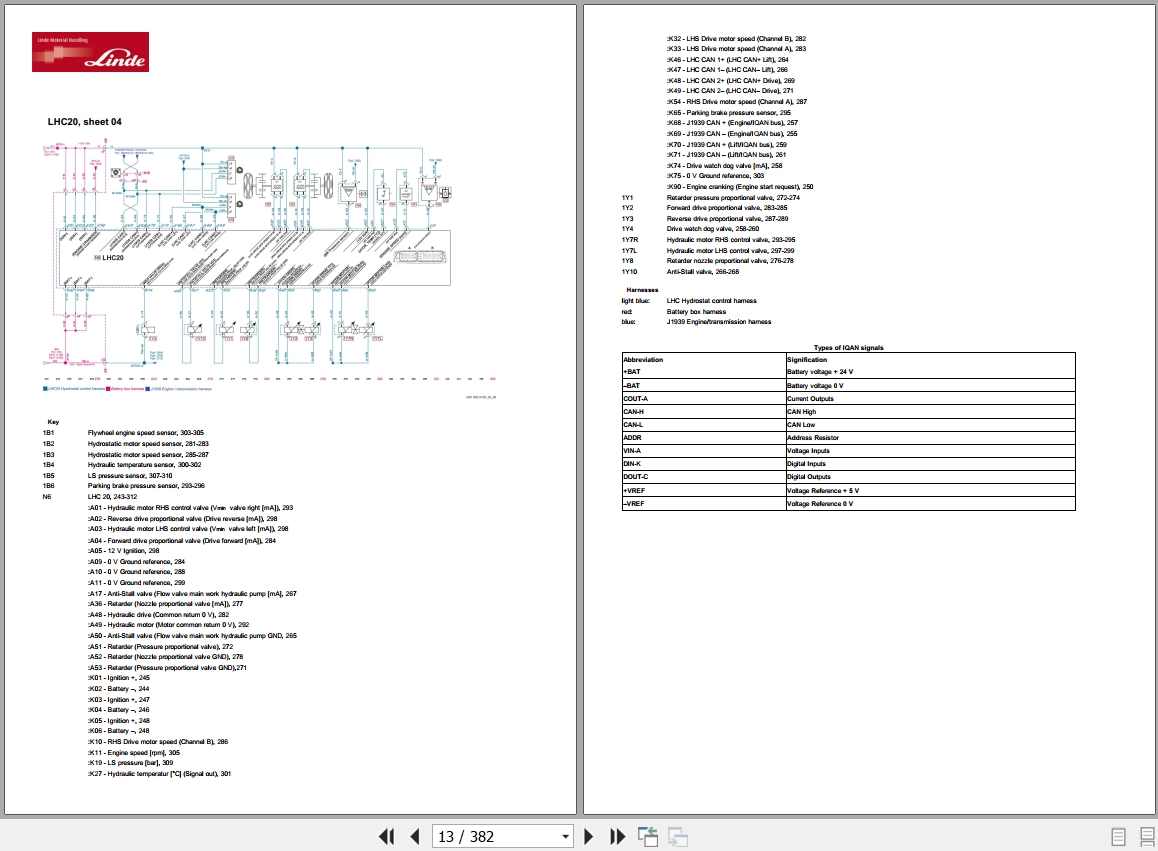Select the line ':K75 - 0 V Ground reference, 303'
This screenshot has width=1158, height=851.
pyautogui.click(x=715, y=176)
